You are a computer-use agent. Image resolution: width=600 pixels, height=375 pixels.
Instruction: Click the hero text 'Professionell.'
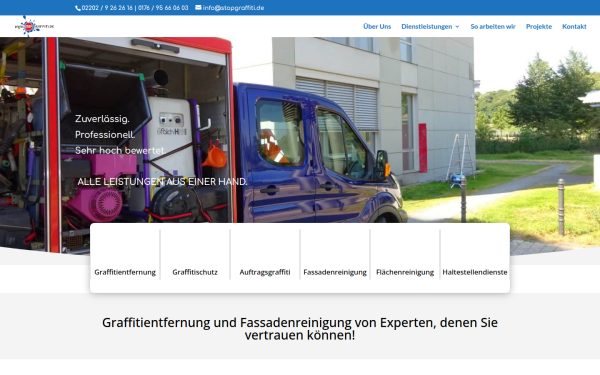[x=105, y=135]
